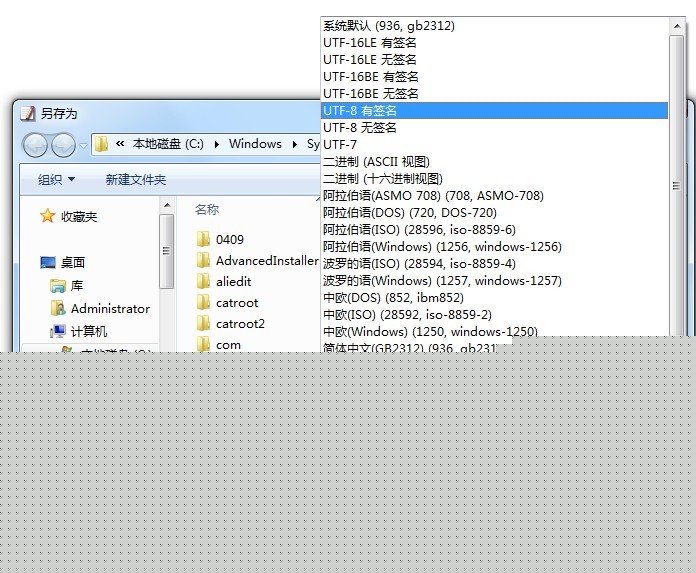Open the recent locations history arrow

(83, 145)
